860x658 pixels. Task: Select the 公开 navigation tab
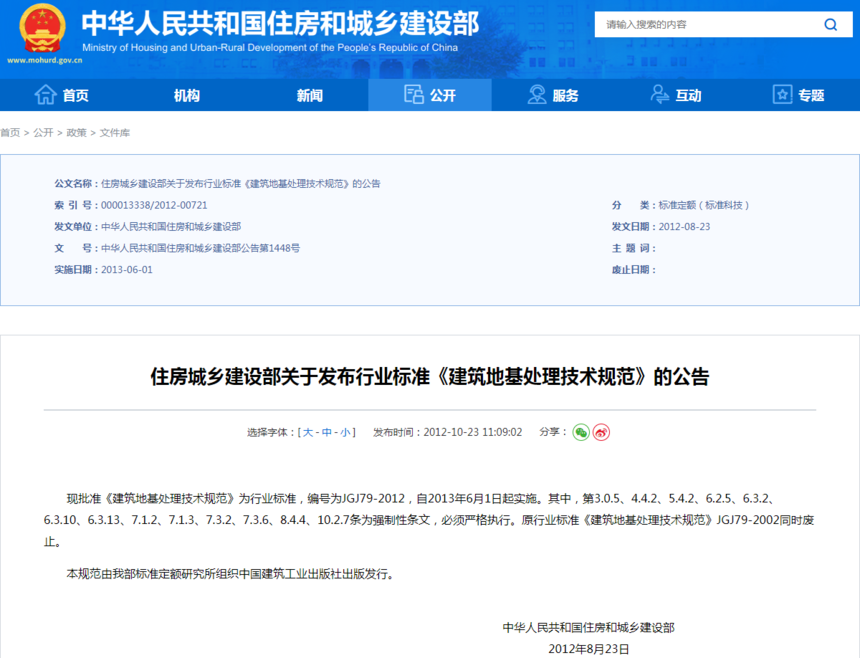tap(430, 95)
